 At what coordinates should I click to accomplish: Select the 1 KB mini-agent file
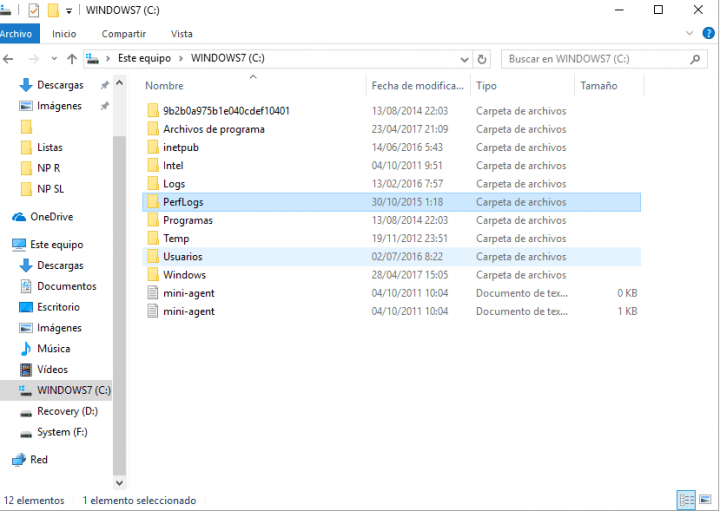point(392,311)
